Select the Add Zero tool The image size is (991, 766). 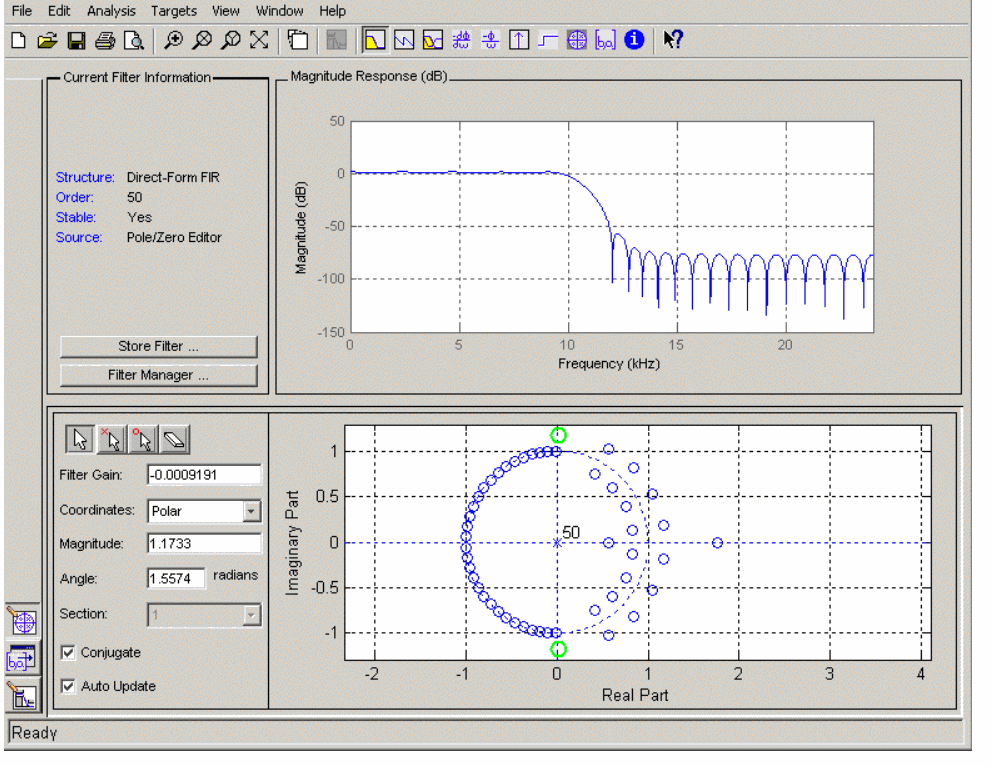(x=144, y=439)
